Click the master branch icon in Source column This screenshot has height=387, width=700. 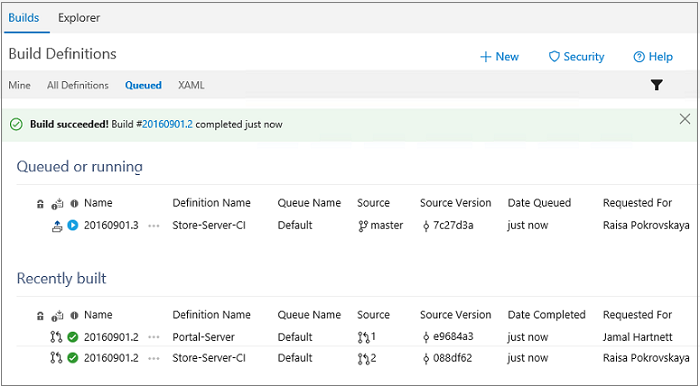point(362,226)
